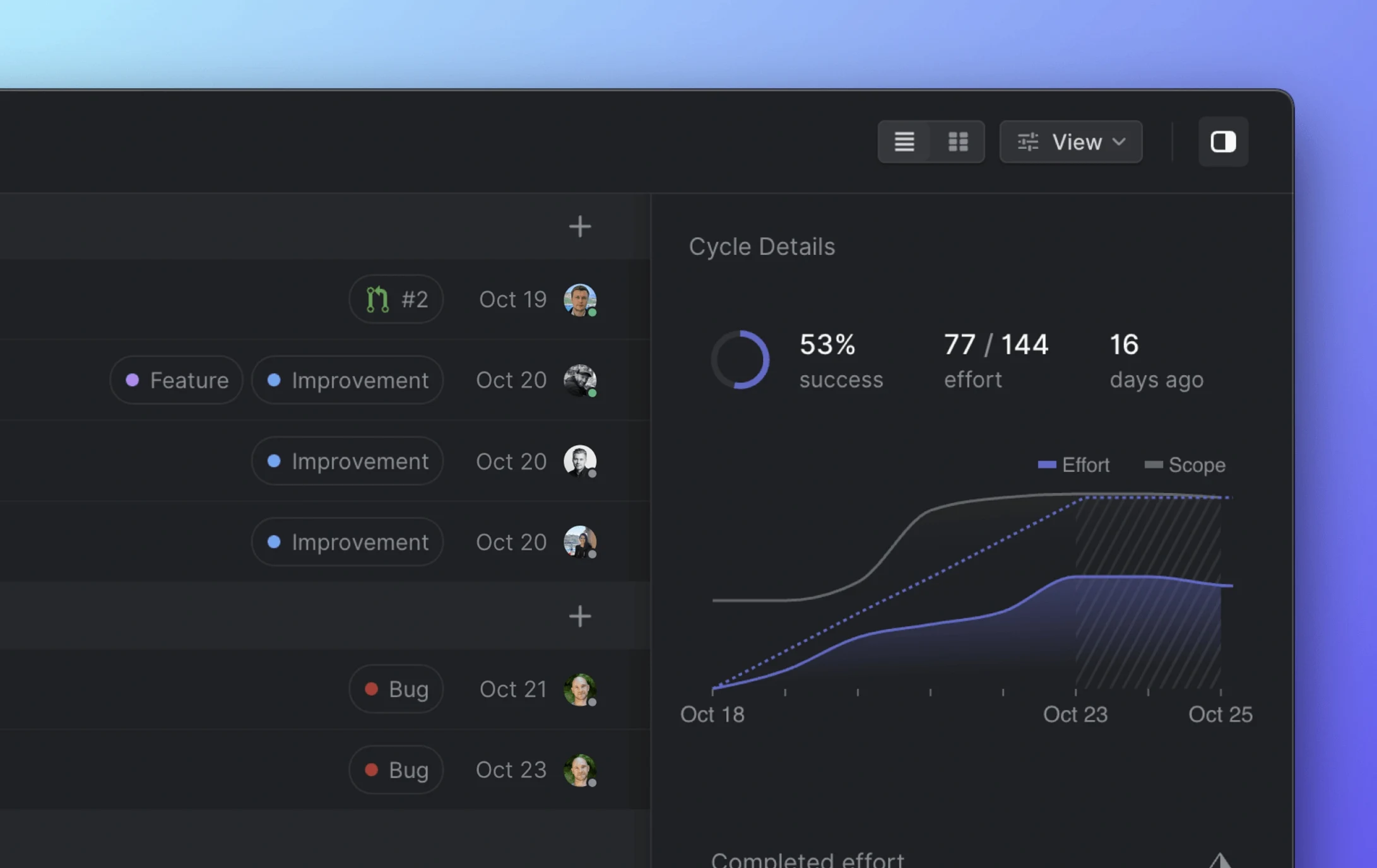Open assignee avatar on Oct 21 row
Viewport: 1377px width, 868px height.
pos(580,689)
